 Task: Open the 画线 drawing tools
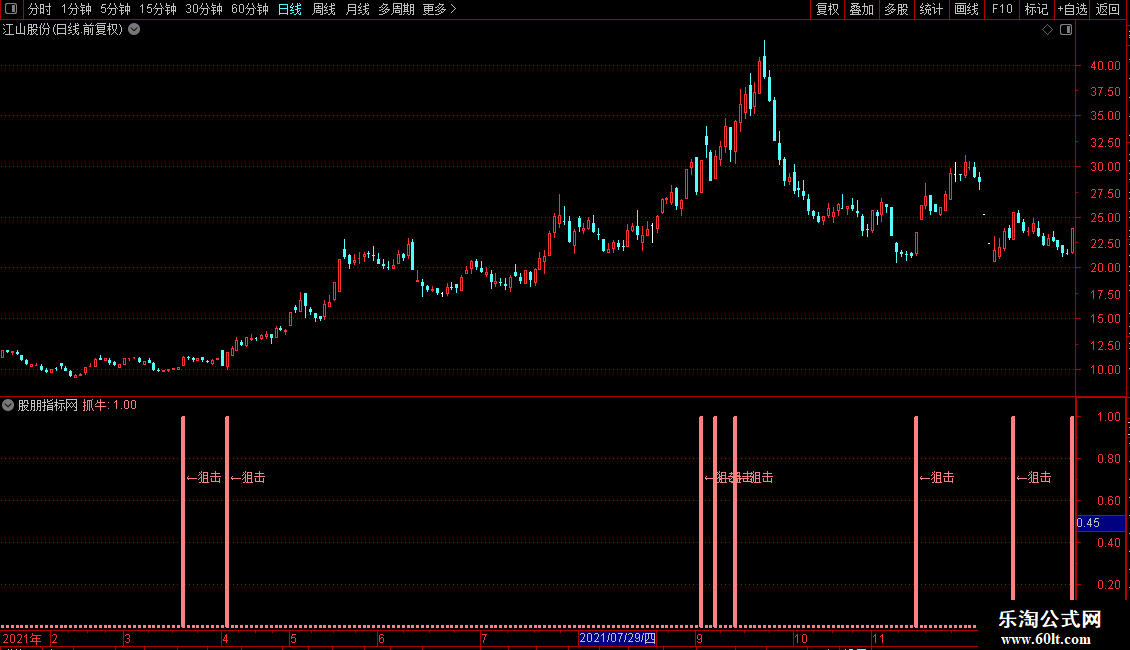(x=966, y=9)
